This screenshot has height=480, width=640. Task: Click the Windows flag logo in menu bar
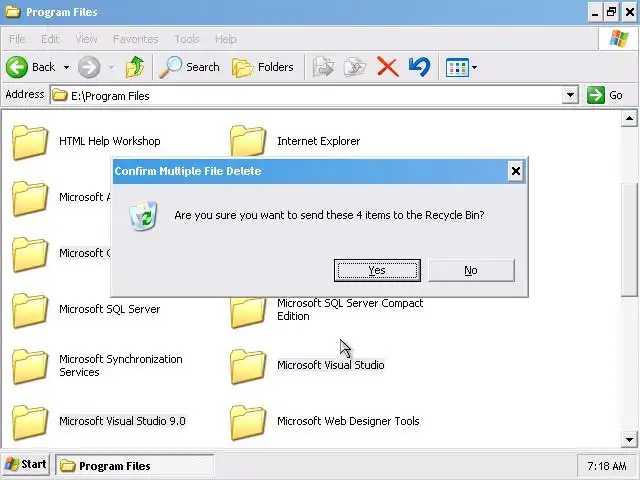pyautogui.click(x=619, y=39)
